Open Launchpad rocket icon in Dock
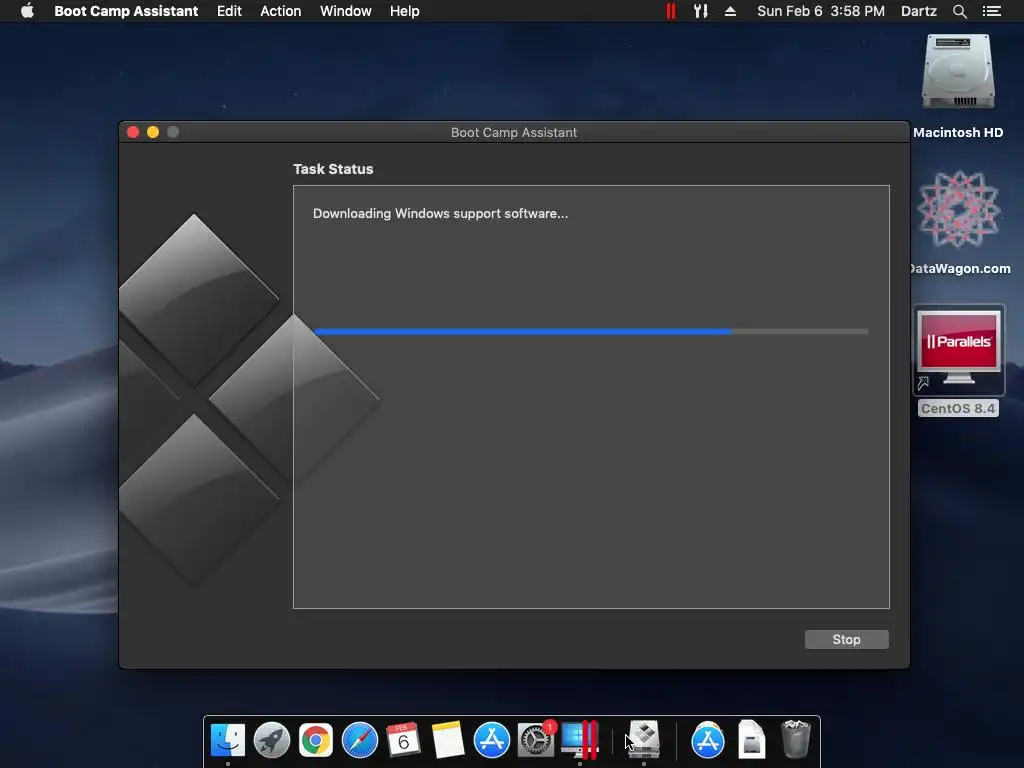This screenshot has height=768, width=1024. click(x=272, y=741)
